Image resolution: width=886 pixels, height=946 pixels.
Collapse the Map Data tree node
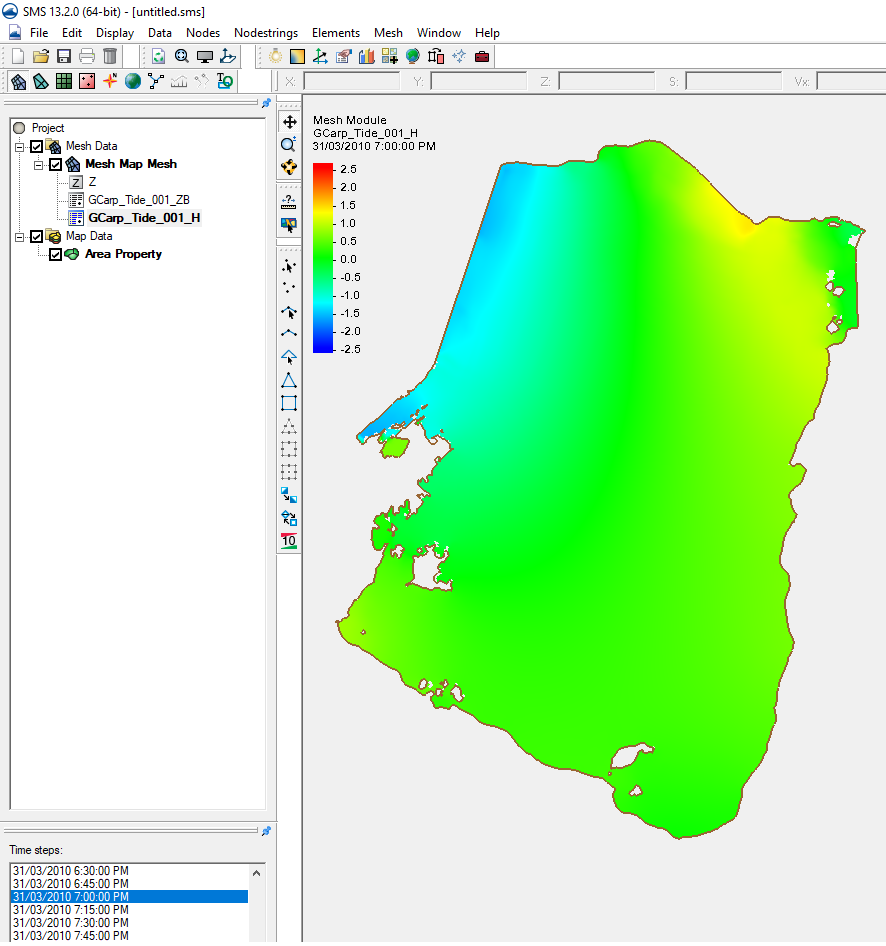(x=19, y=236)
